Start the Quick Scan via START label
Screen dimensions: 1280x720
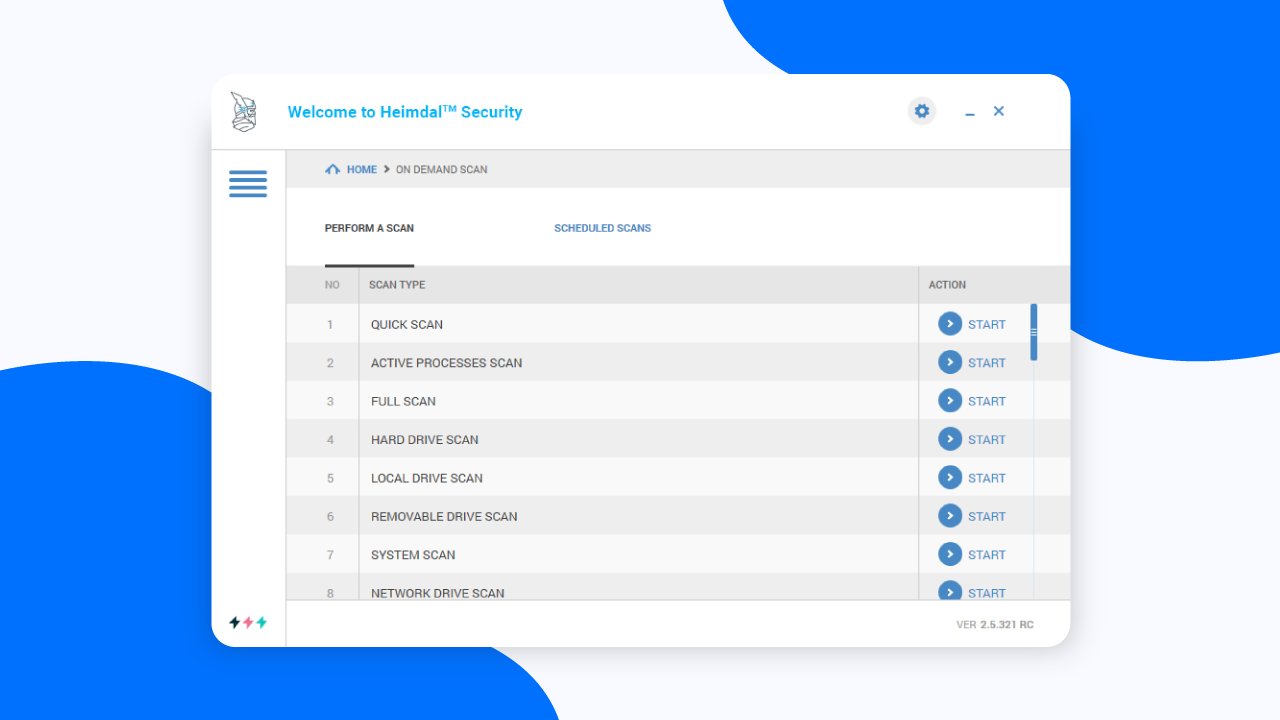coord(987,325)
